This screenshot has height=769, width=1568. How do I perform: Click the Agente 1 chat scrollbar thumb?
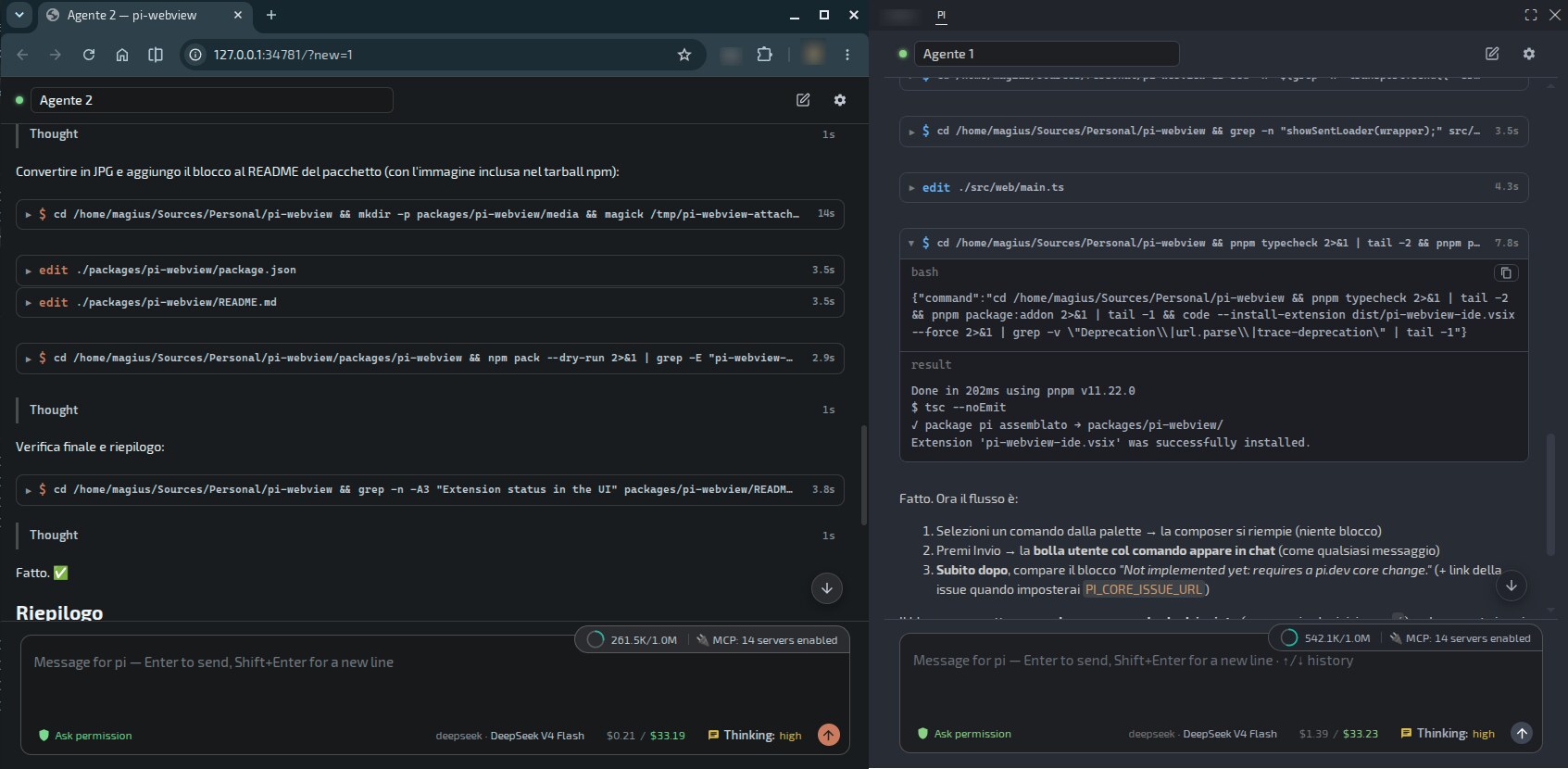click(x=1550, y=494)
